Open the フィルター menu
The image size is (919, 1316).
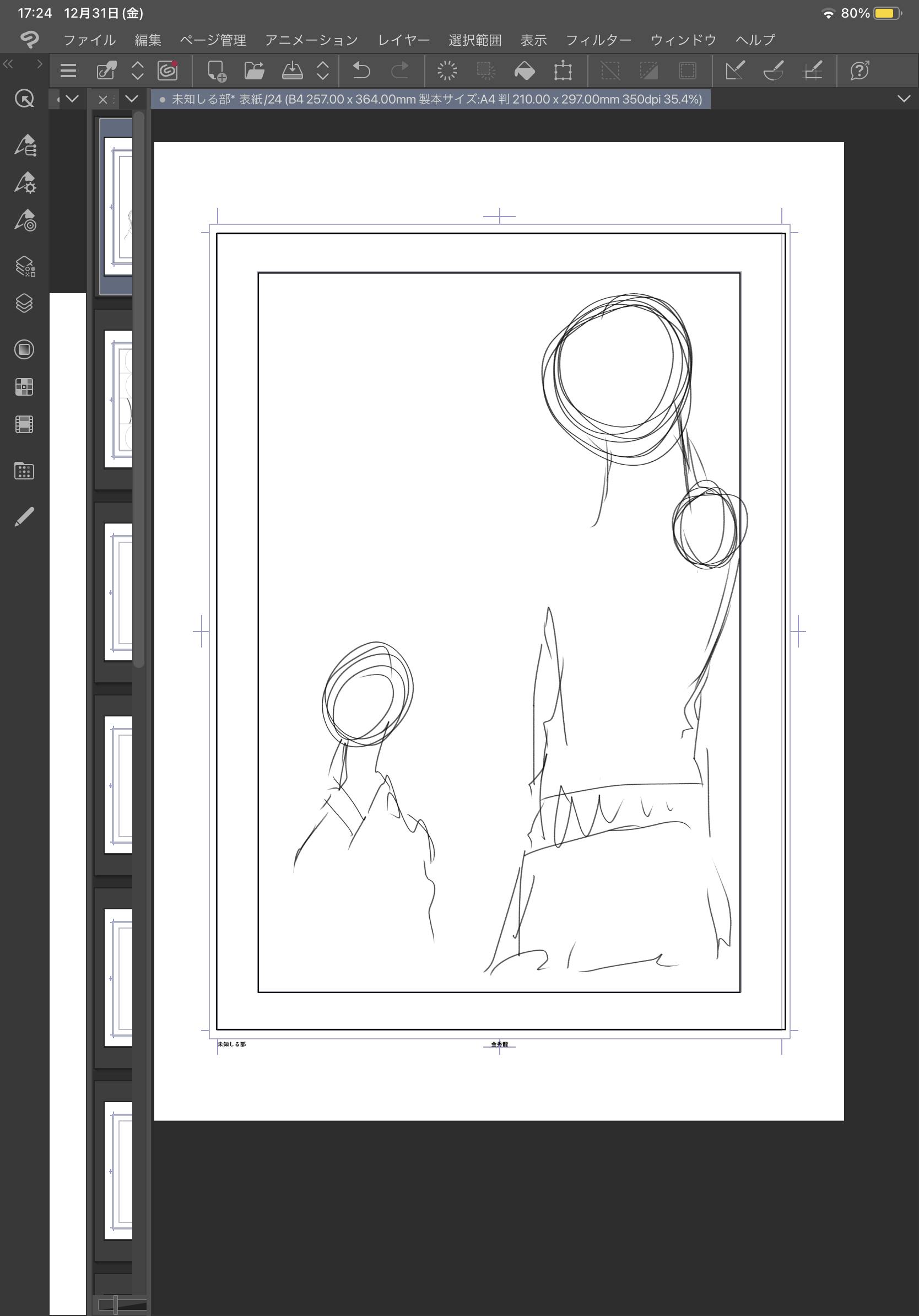[598, 40]
